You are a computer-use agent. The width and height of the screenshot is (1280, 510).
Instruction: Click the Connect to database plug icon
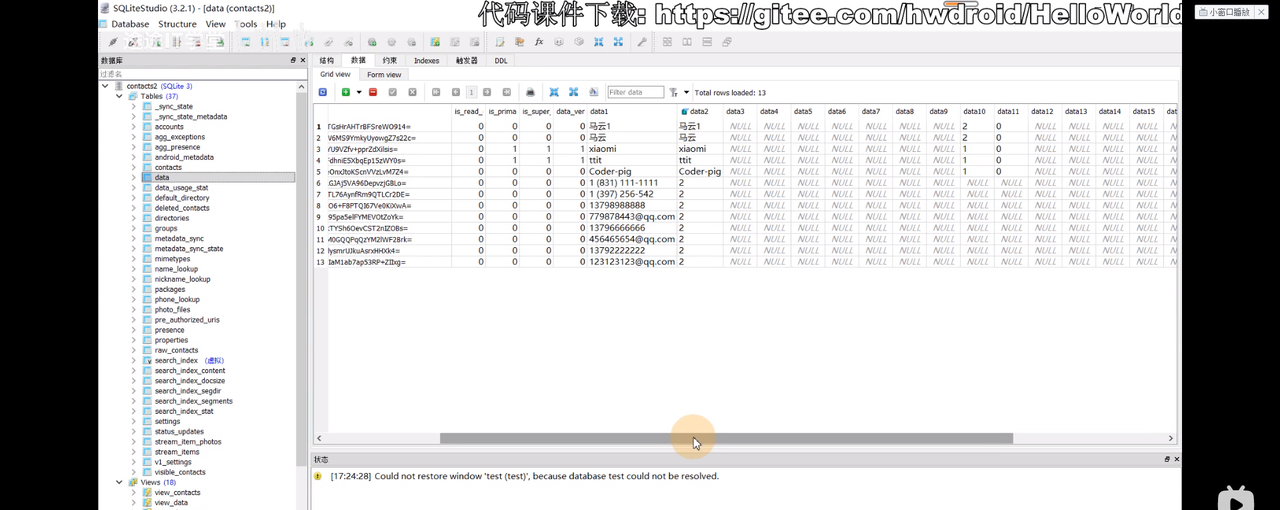pos(113,42)
